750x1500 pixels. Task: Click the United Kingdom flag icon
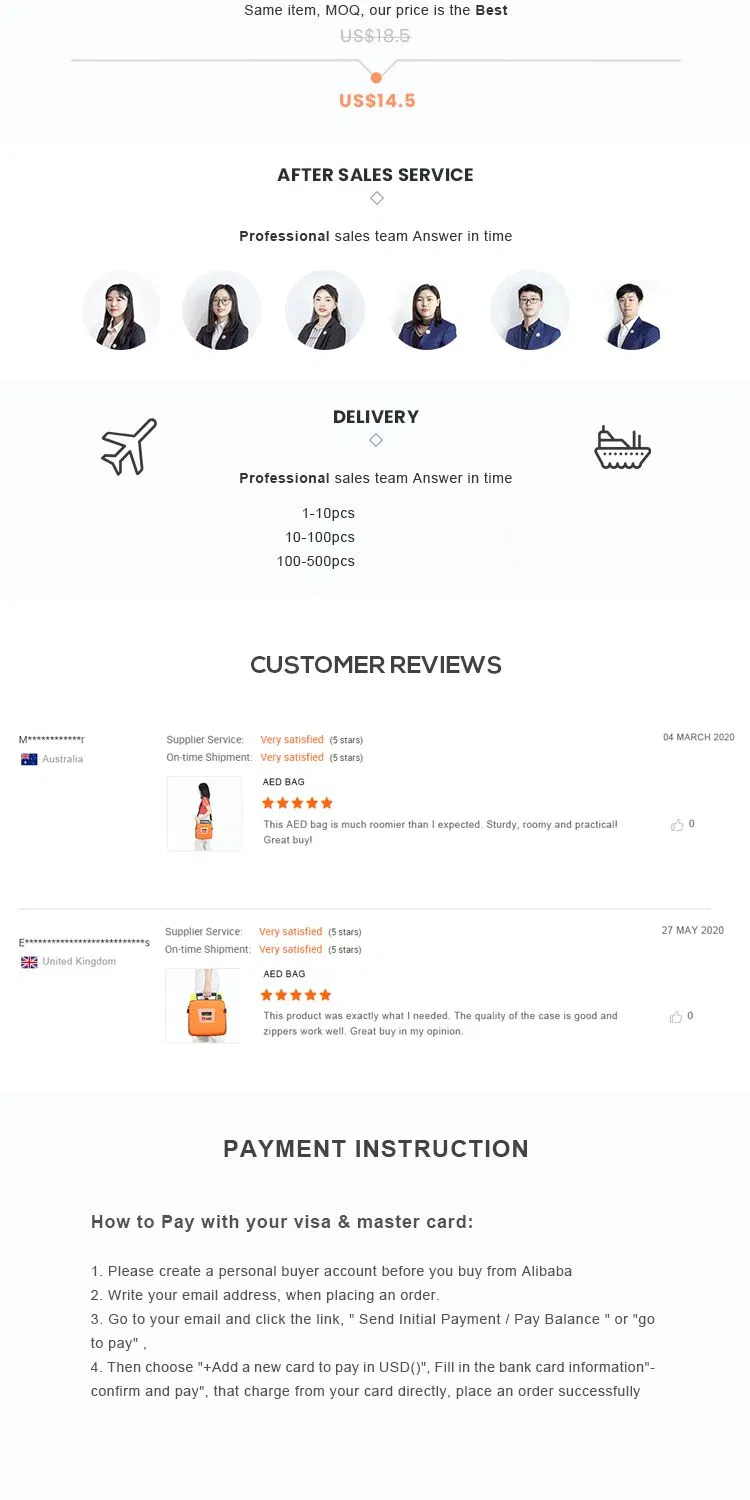[x=29, y=962]
